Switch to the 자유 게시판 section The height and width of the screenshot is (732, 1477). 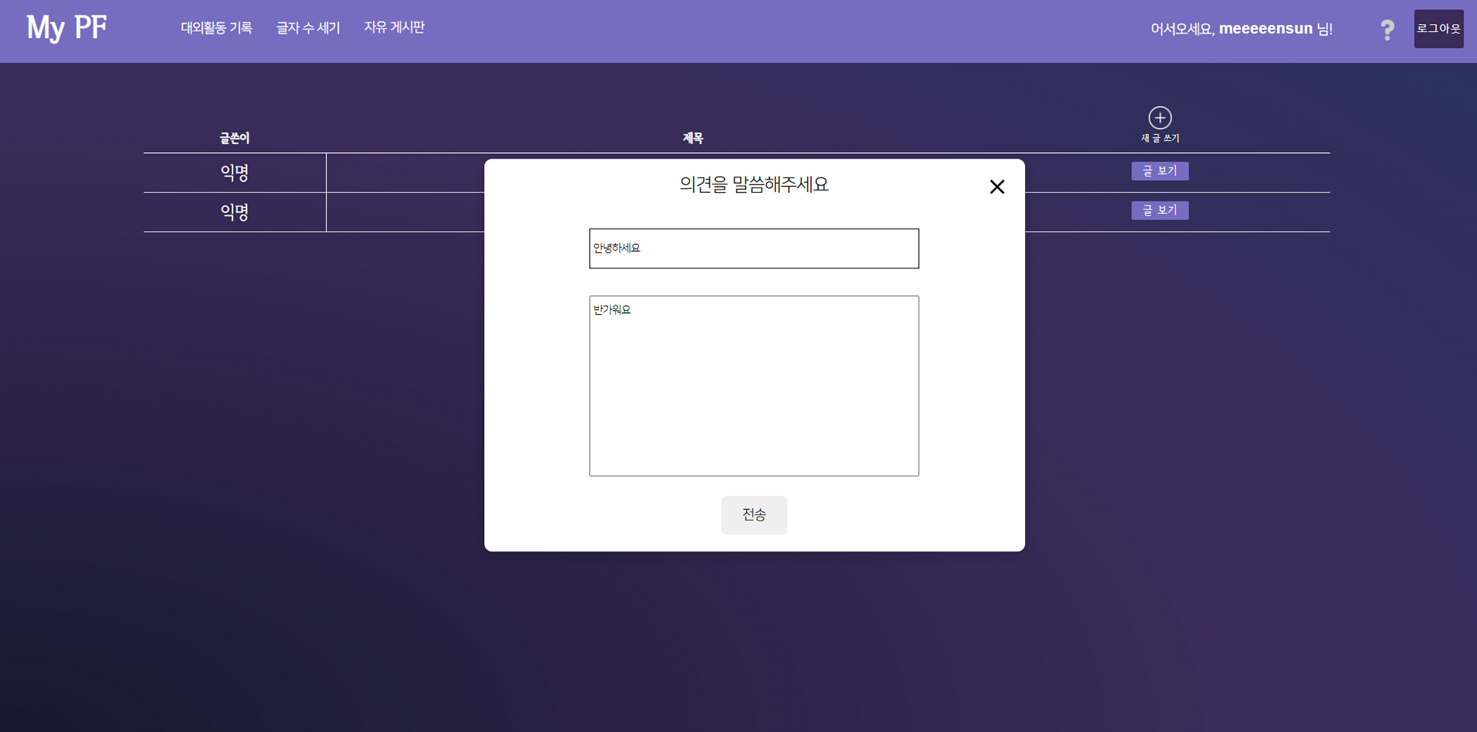(394, 28)
